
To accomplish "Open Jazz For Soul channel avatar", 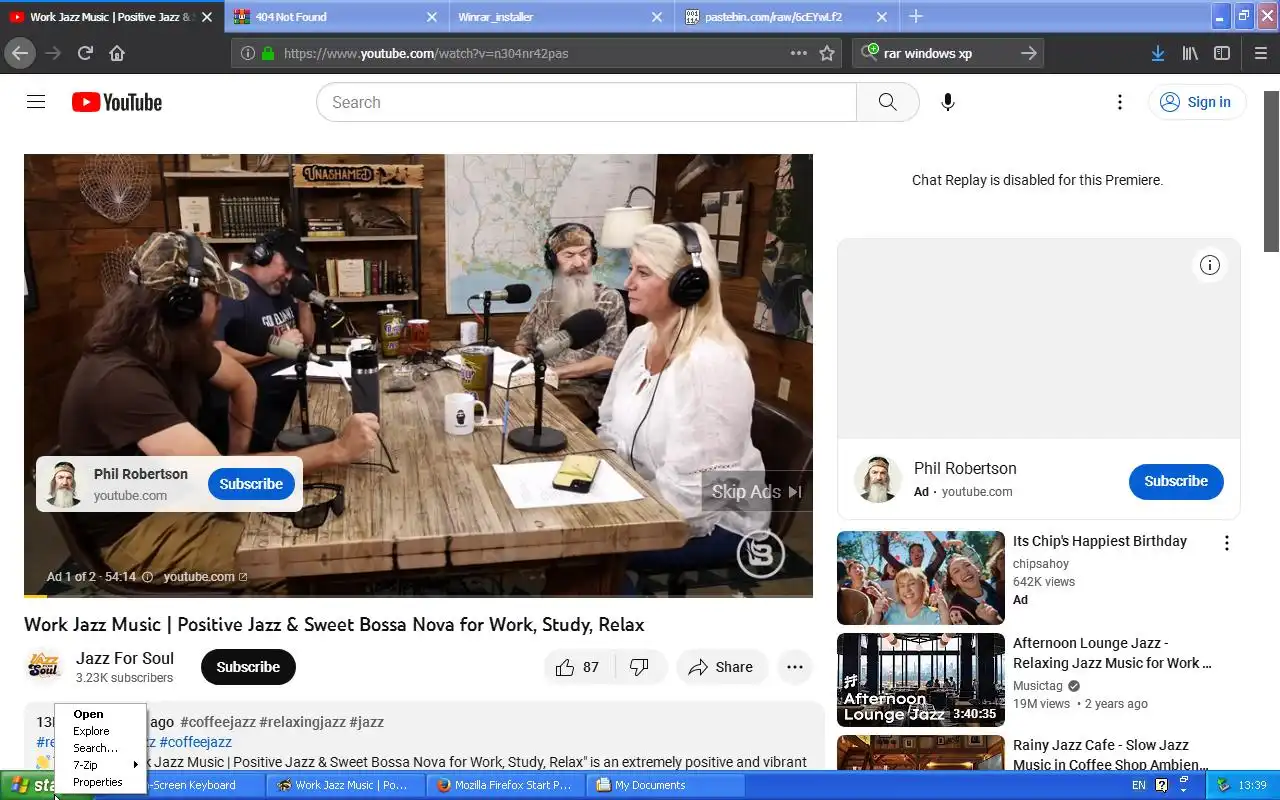I will (x=44, y=667).
